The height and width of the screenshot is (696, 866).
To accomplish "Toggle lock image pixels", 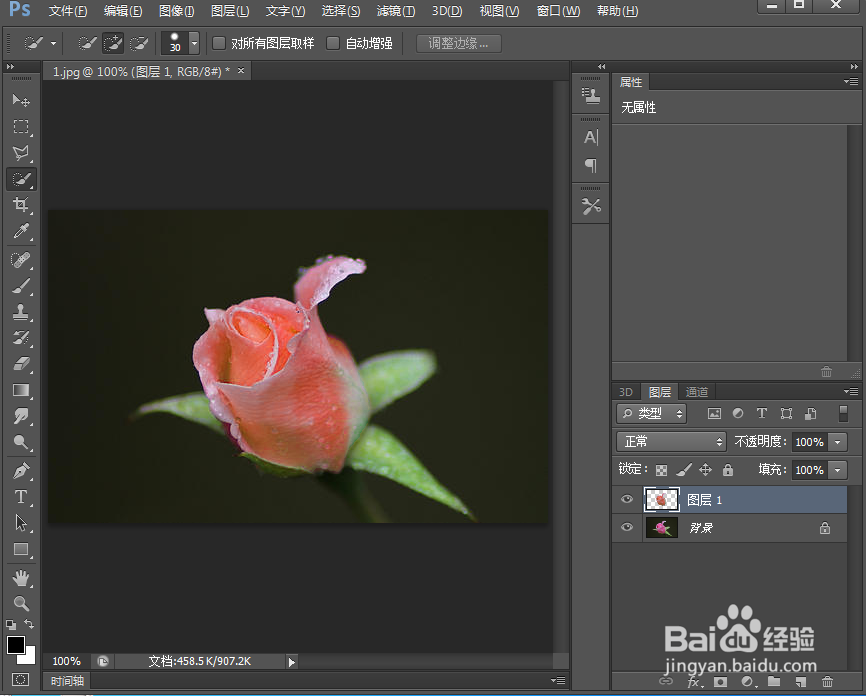I will click(x=684, y=470).
